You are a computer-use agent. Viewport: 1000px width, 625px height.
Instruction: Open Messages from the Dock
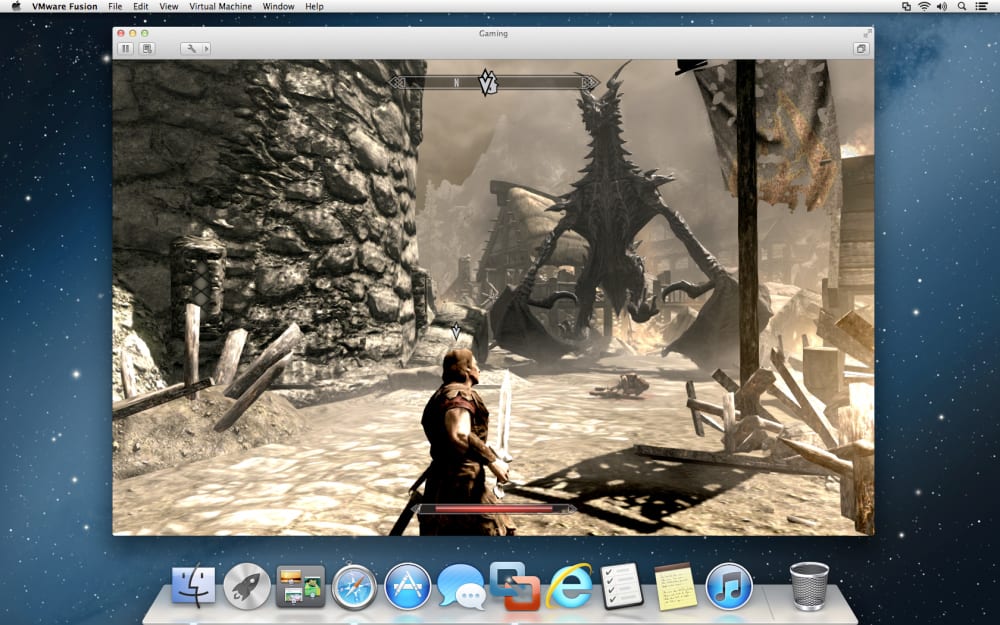[462, 587]
